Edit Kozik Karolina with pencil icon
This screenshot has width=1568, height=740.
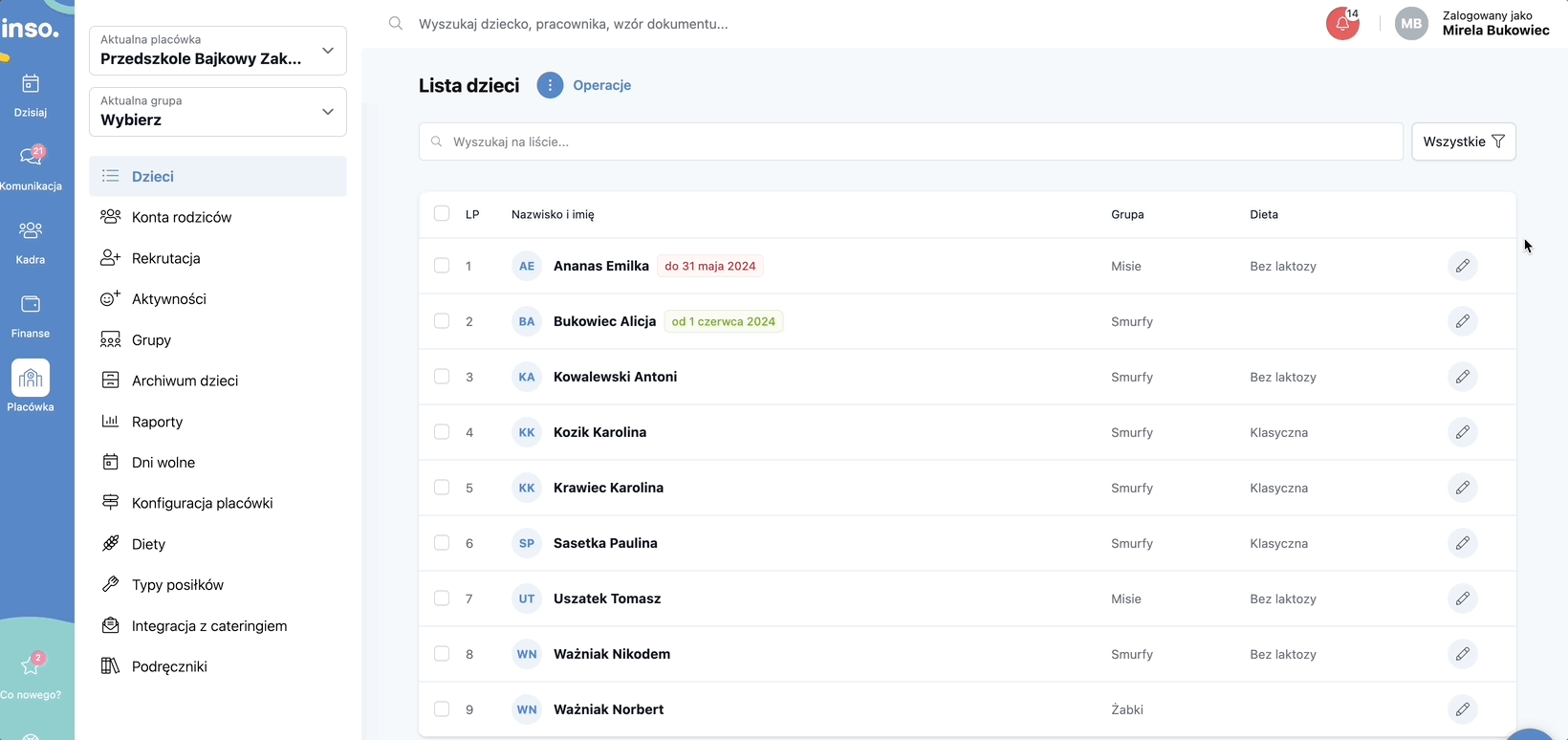coord(1463,432)
